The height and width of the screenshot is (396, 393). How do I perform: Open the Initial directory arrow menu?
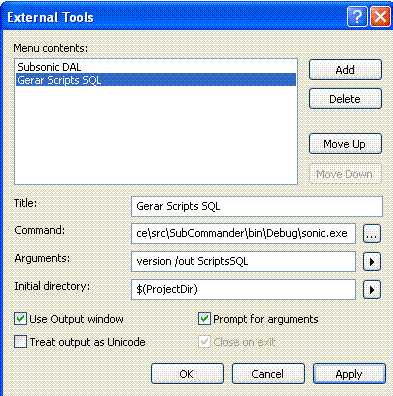coord(372,290)
